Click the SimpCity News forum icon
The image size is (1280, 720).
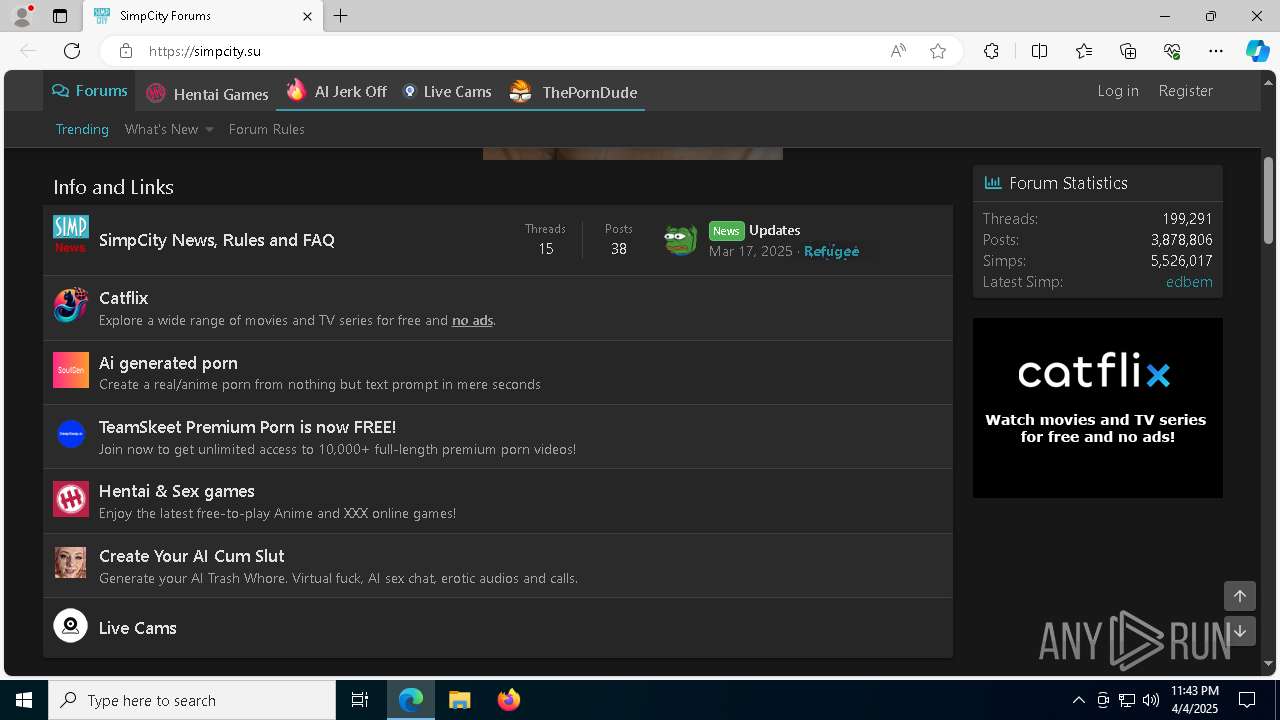[x=70, y=235]
